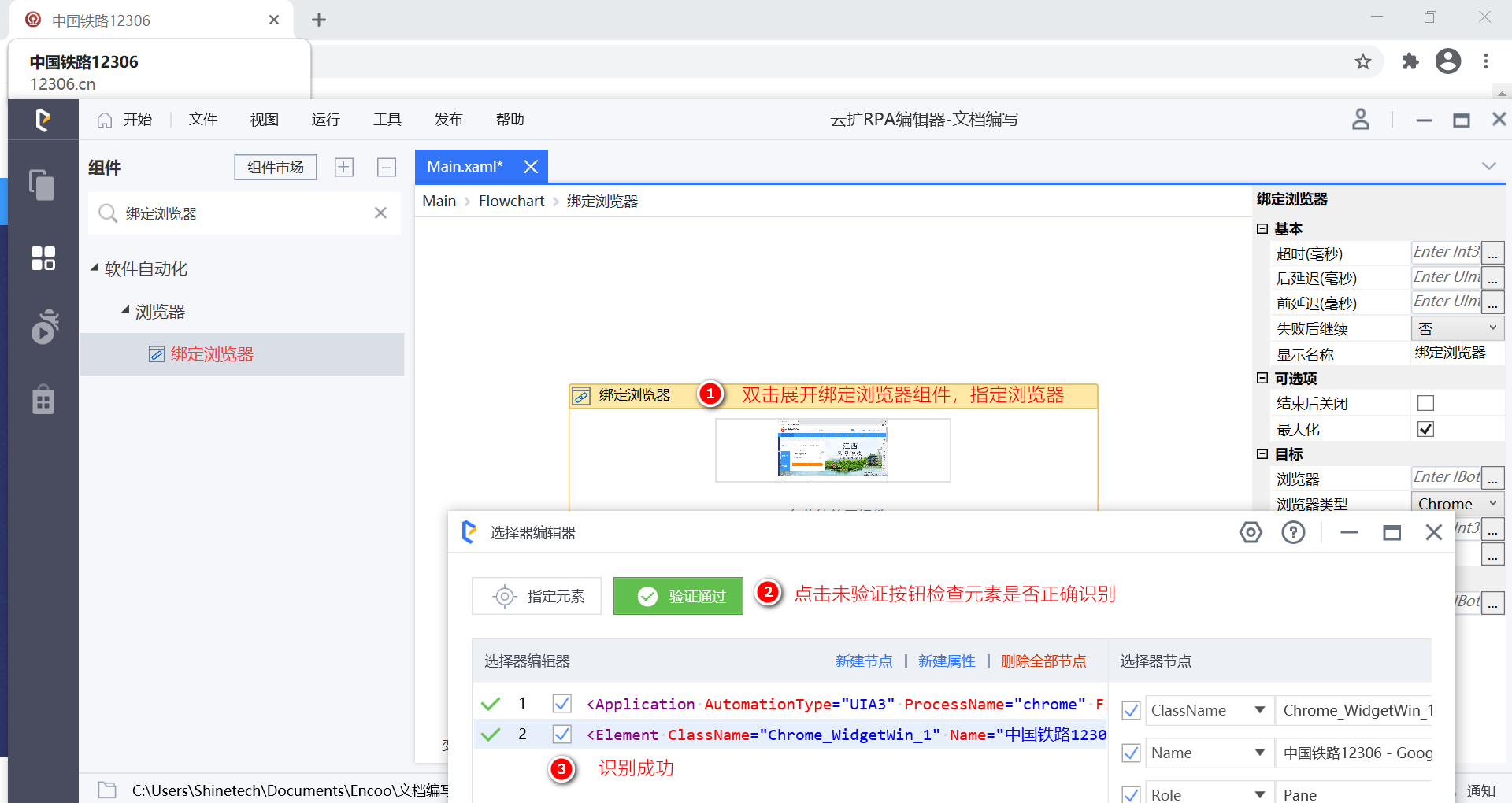Click the 新建属性 link
The width and height of the screenshot is (1512, 803).
tap(947, 661)
